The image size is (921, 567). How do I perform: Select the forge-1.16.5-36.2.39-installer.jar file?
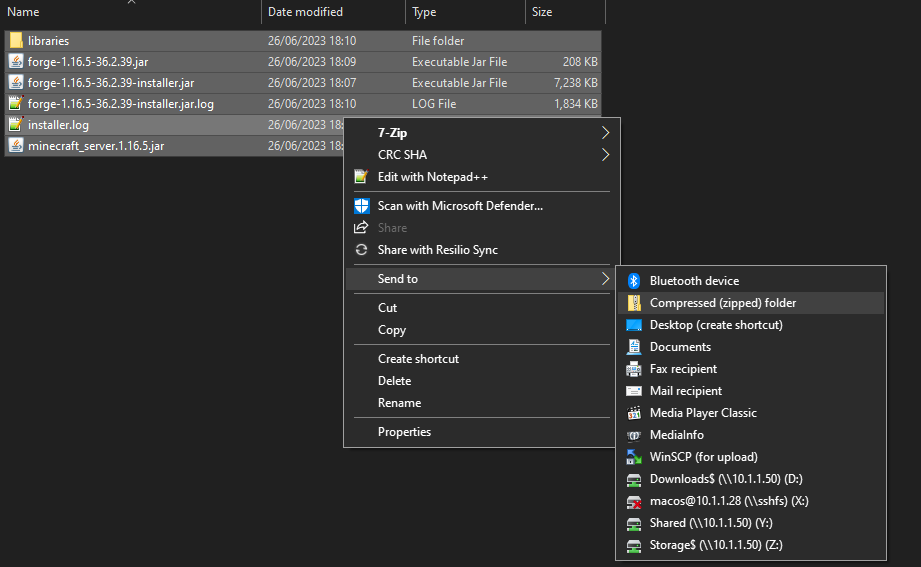coord(111,83)
